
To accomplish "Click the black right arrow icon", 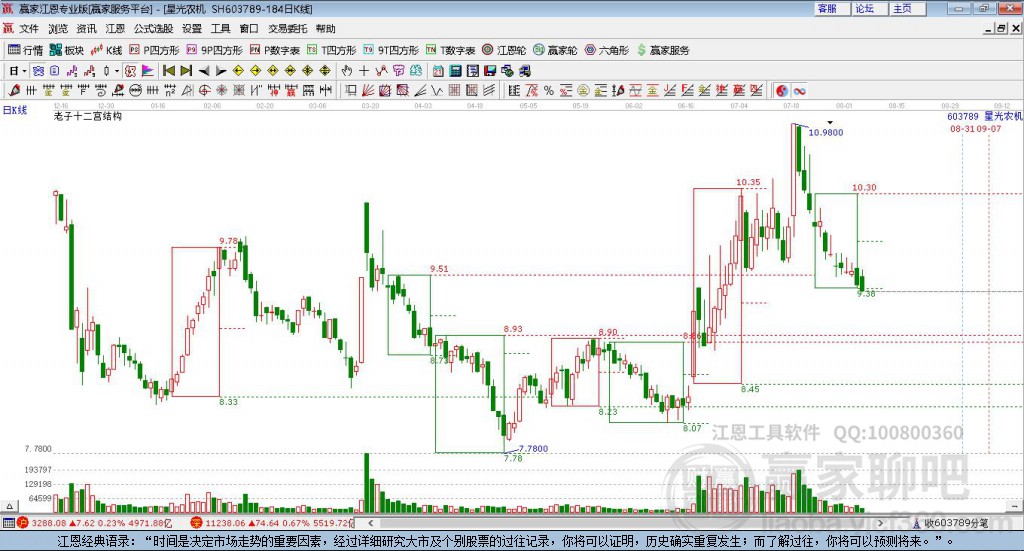I will coord(221,71).
